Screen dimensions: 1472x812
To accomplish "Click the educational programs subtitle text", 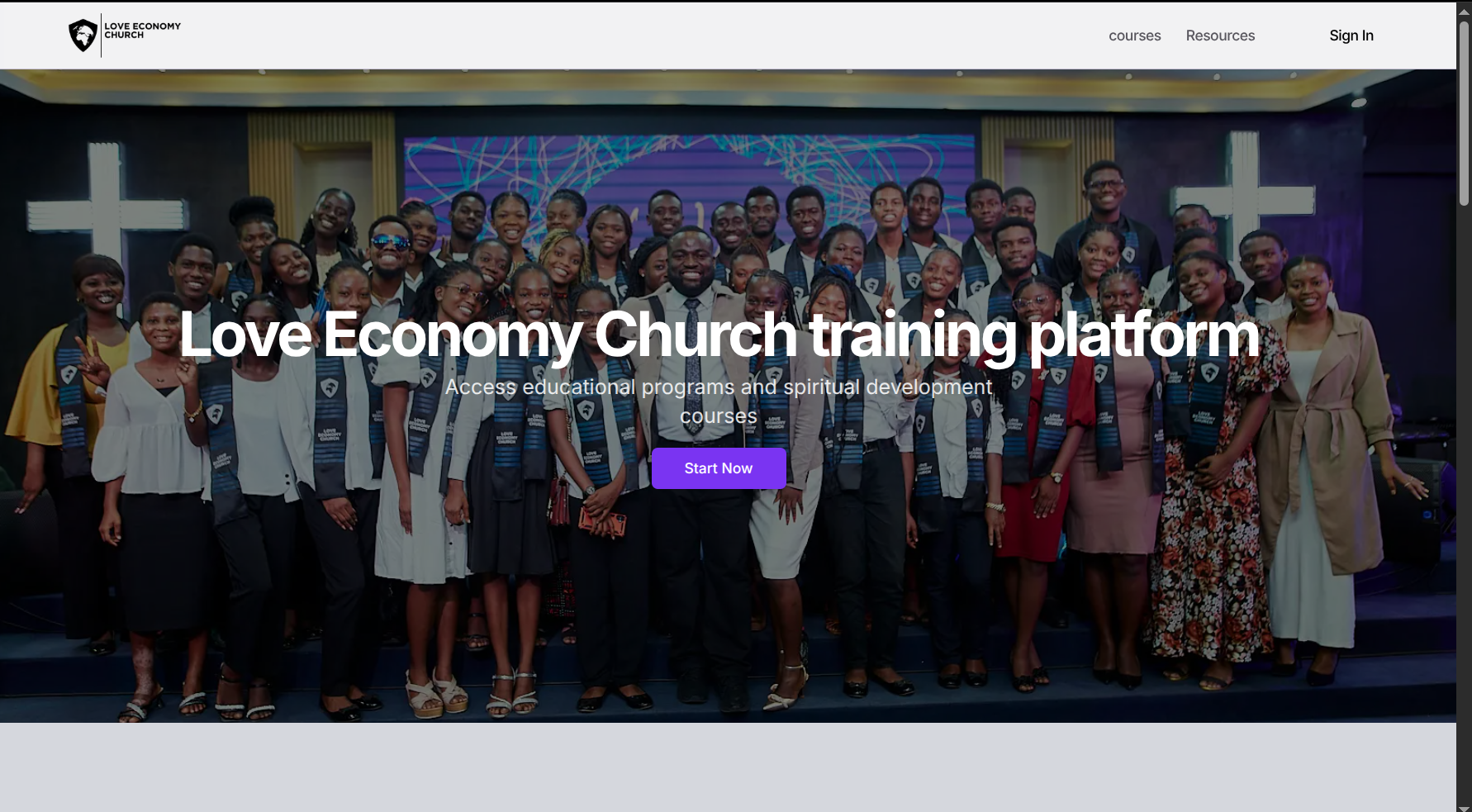I will pyautogui.click(x=719, y=401).
